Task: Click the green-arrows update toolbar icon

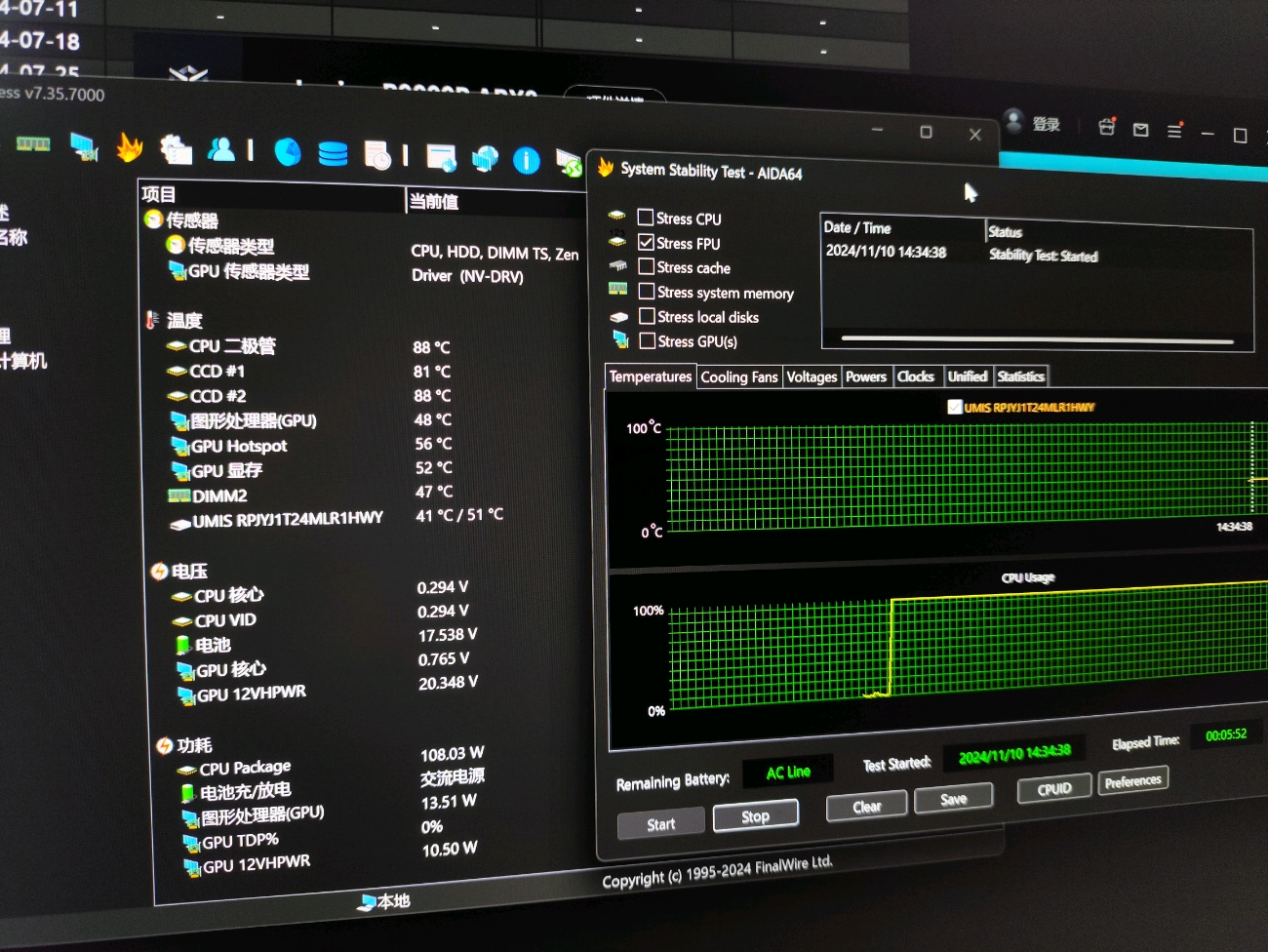Action: [x=568, y=163]
